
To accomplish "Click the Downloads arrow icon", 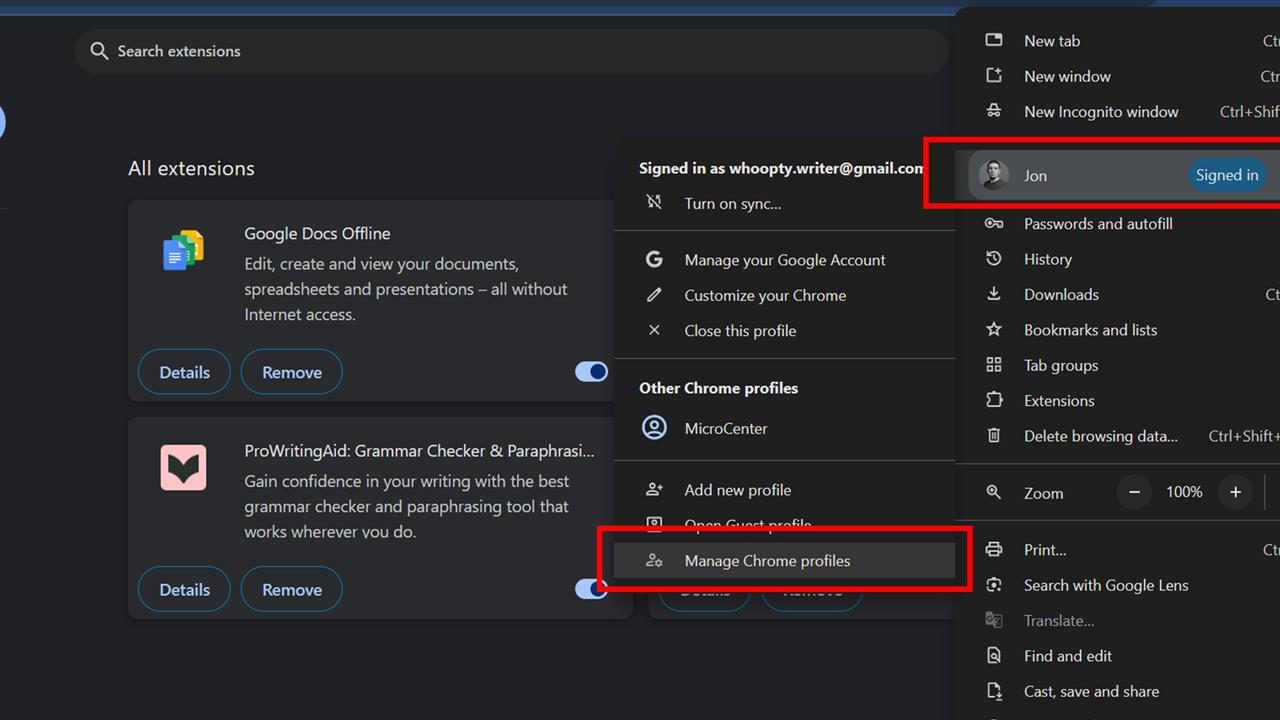I will click(x=994, y=294).
